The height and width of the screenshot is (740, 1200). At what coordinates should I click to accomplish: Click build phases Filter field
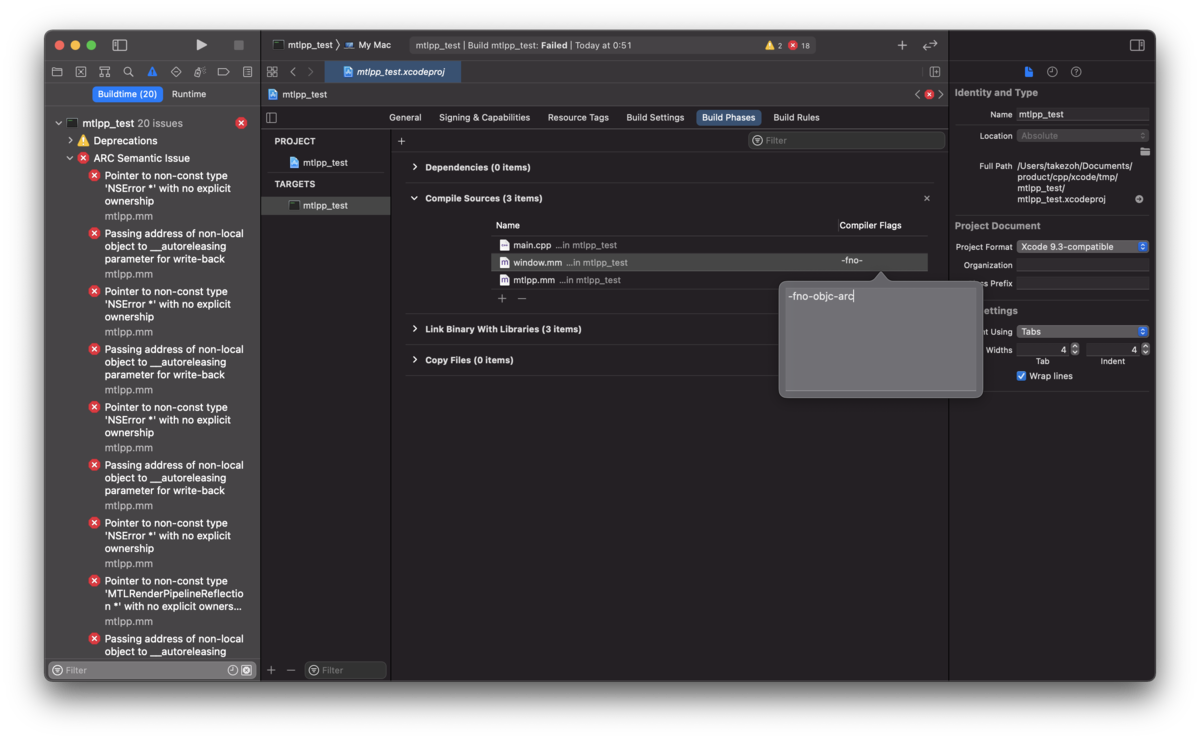pyautogui.click(x=846, y=141)
